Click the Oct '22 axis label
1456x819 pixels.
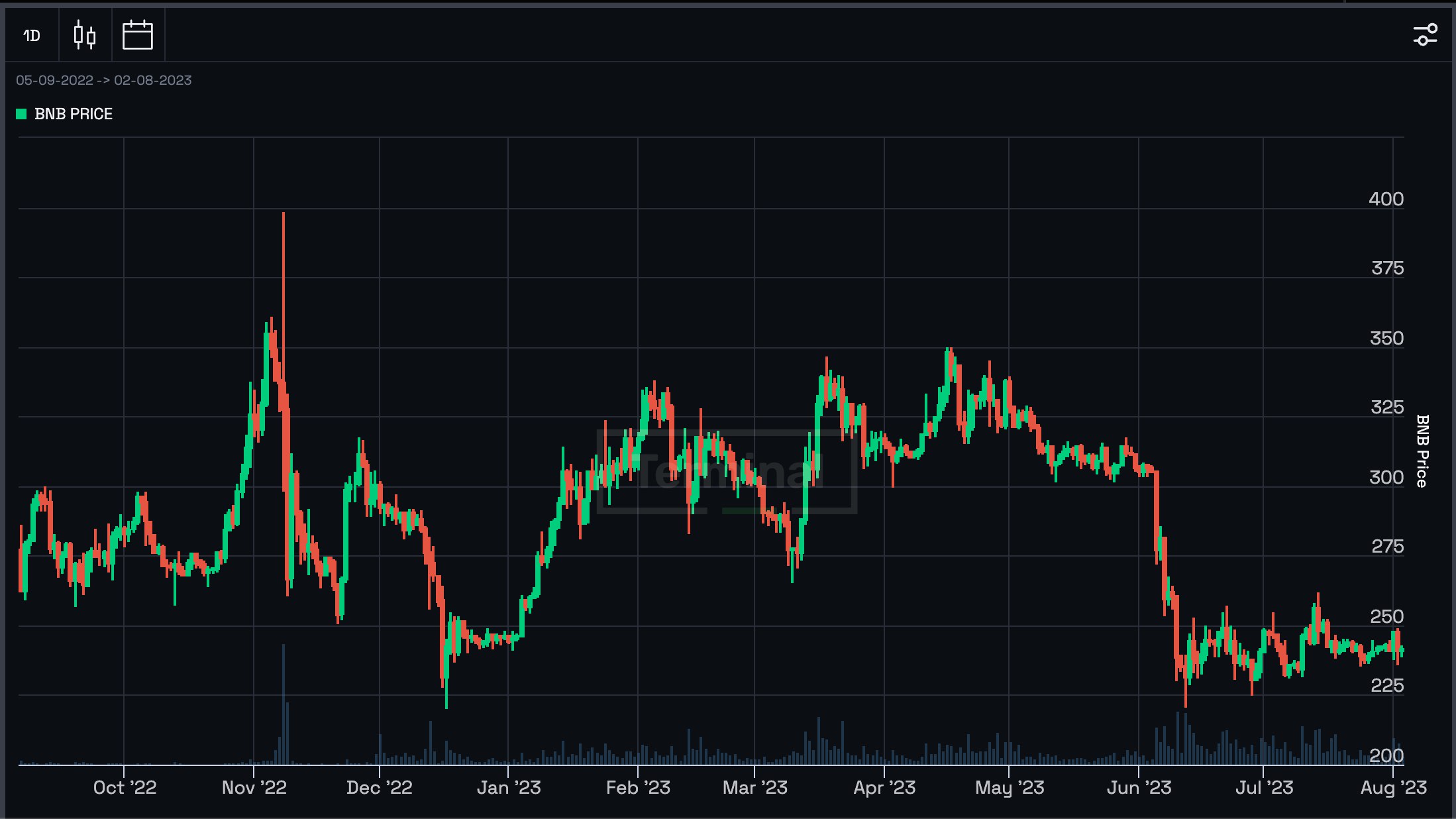(125, 787)
